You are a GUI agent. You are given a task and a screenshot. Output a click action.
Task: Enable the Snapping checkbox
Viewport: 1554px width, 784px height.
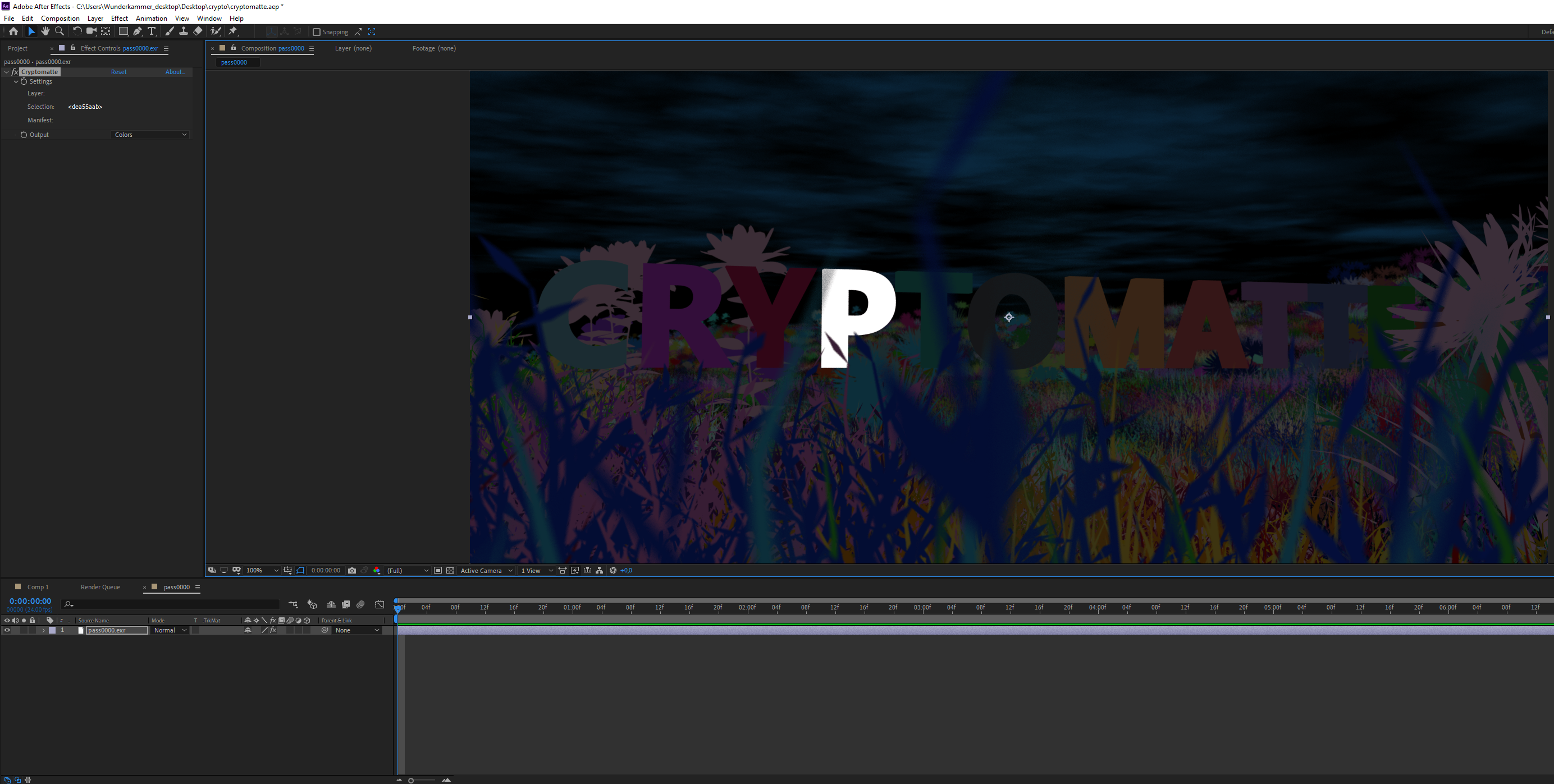(316, 32)
